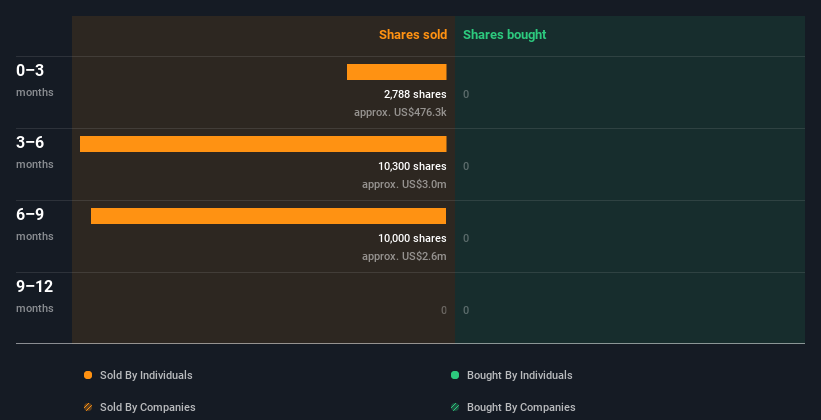
Task: Click the approx. US$476.3k text
Action: click(400, 112)
